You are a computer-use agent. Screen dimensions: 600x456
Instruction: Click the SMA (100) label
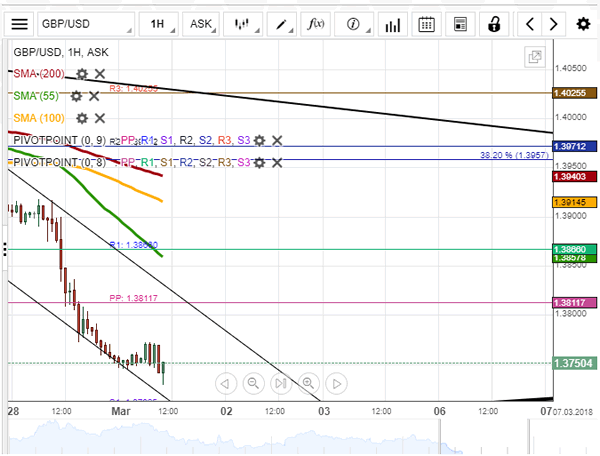pyautogui.click(x=39, y=118)
